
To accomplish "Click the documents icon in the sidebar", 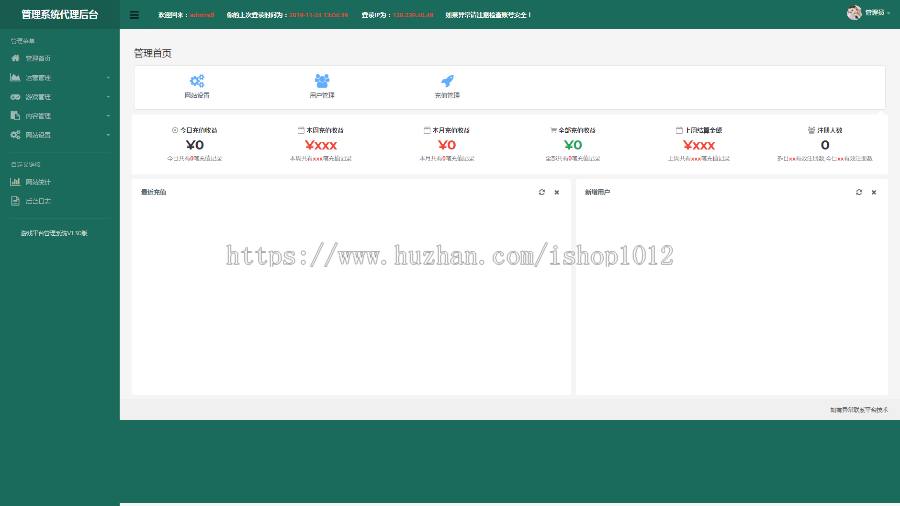I will click(15, 115).
